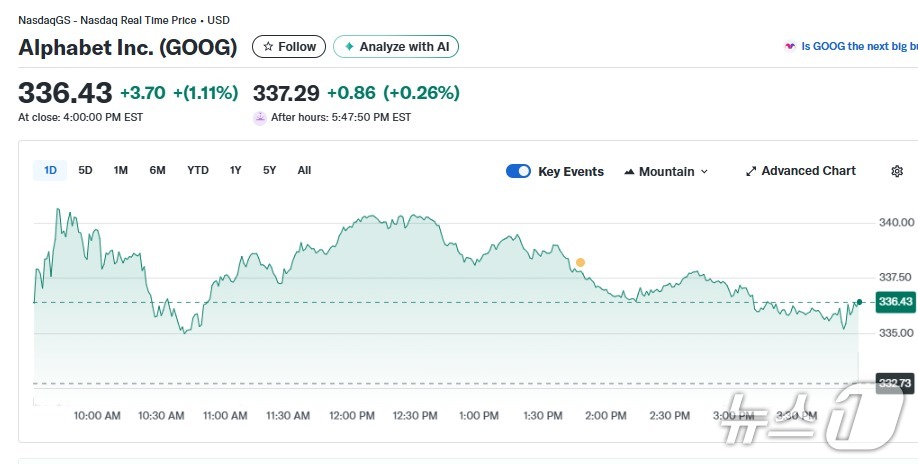Select the 1M chart range
The width and height of the screenshot is (918, 464).
pyautogui.click(x=120, y=170)
